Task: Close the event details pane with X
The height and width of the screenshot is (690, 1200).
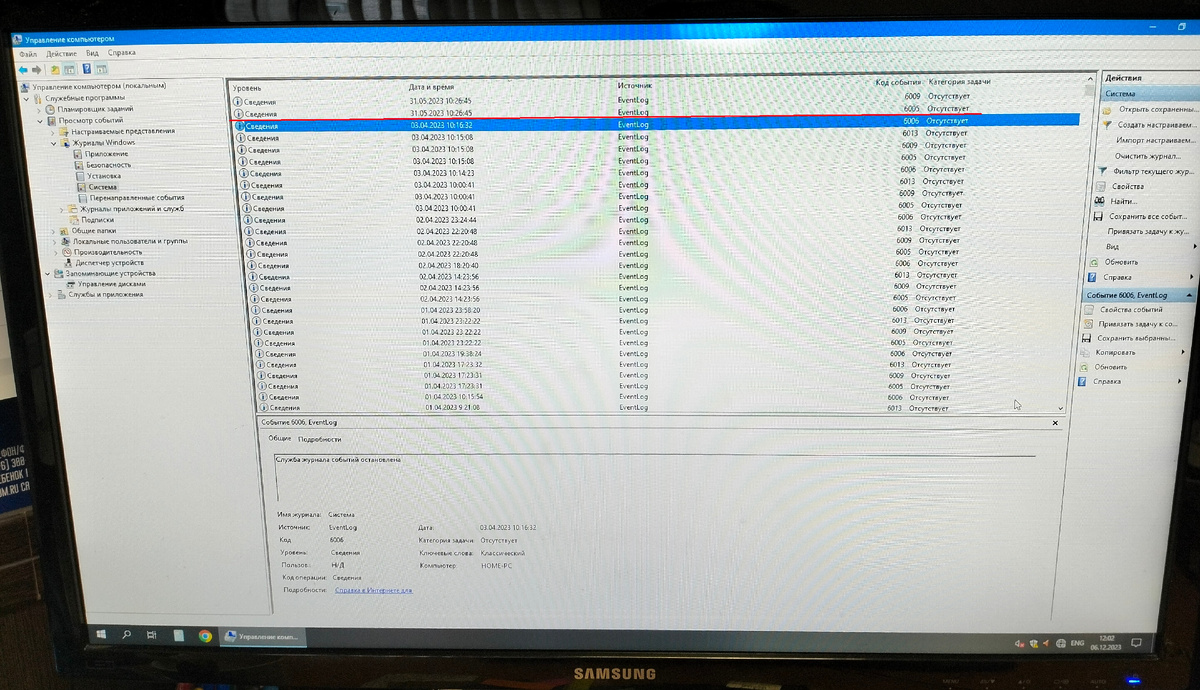Action: coord(1054,424)
